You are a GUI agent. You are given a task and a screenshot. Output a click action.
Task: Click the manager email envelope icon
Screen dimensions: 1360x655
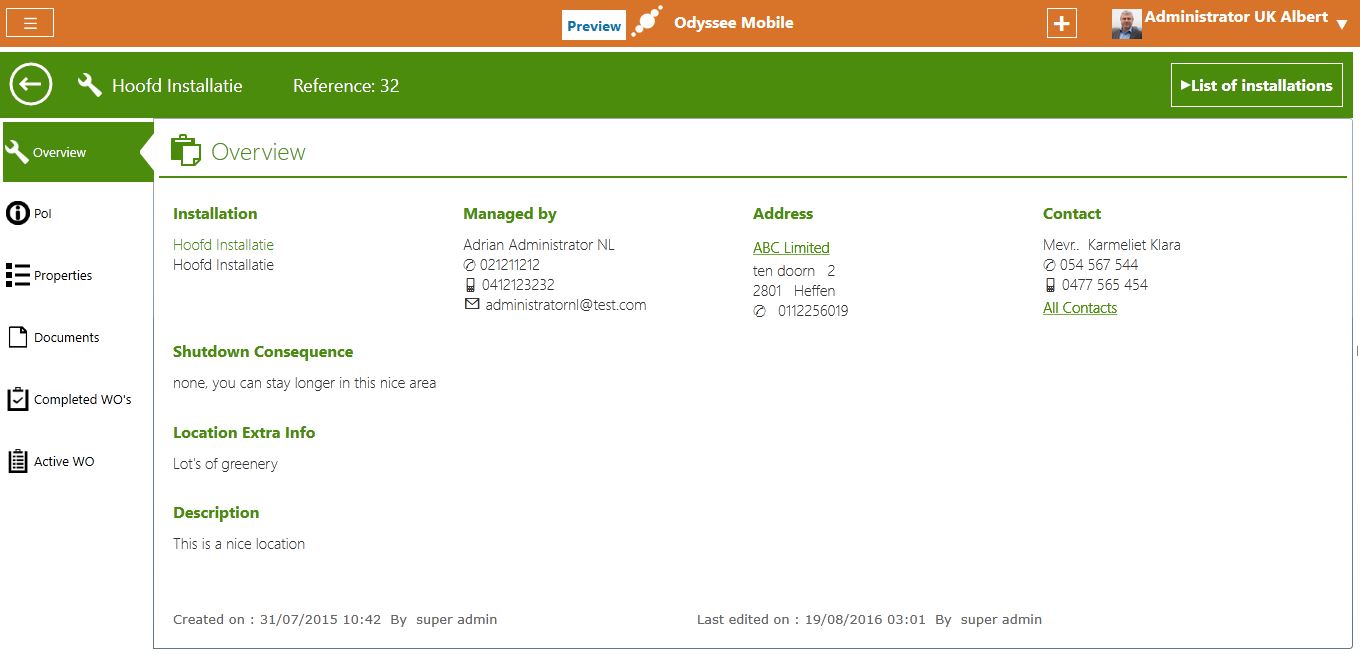click(472, 305)
